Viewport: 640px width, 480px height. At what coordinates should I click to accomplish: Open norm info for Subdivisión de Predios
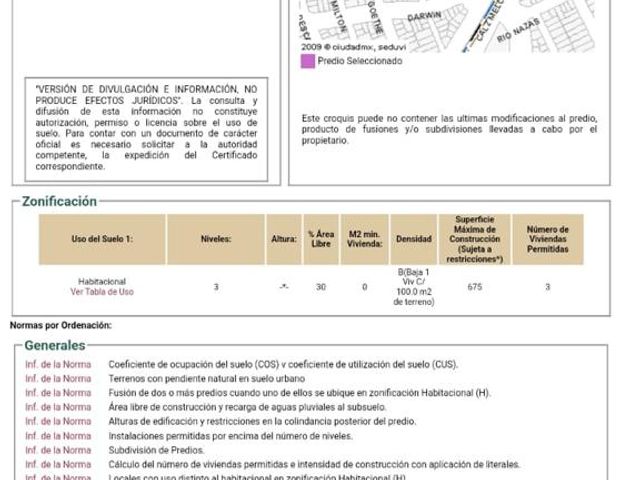click(58, 450)
